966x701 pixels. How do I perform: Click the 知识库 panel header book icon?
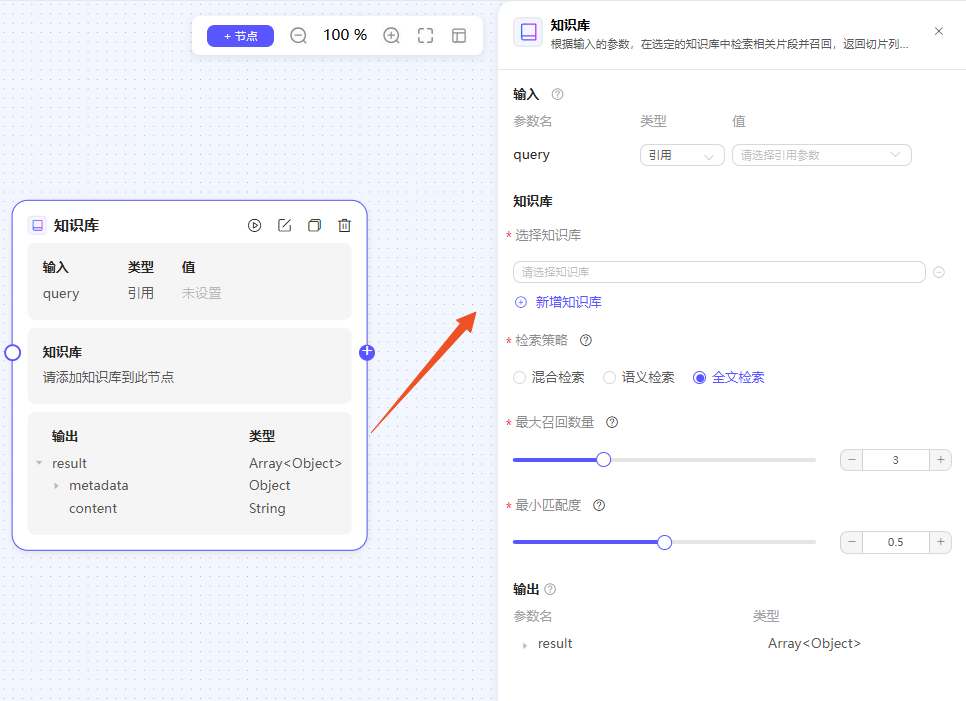pos(529,32)
